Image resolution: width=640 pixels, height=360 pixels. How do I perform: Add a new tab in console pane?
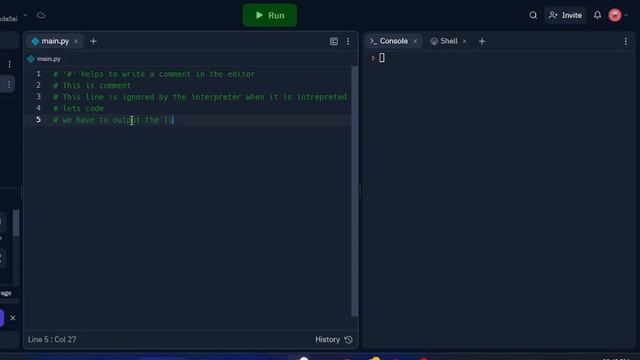click(x=482, y=41)
